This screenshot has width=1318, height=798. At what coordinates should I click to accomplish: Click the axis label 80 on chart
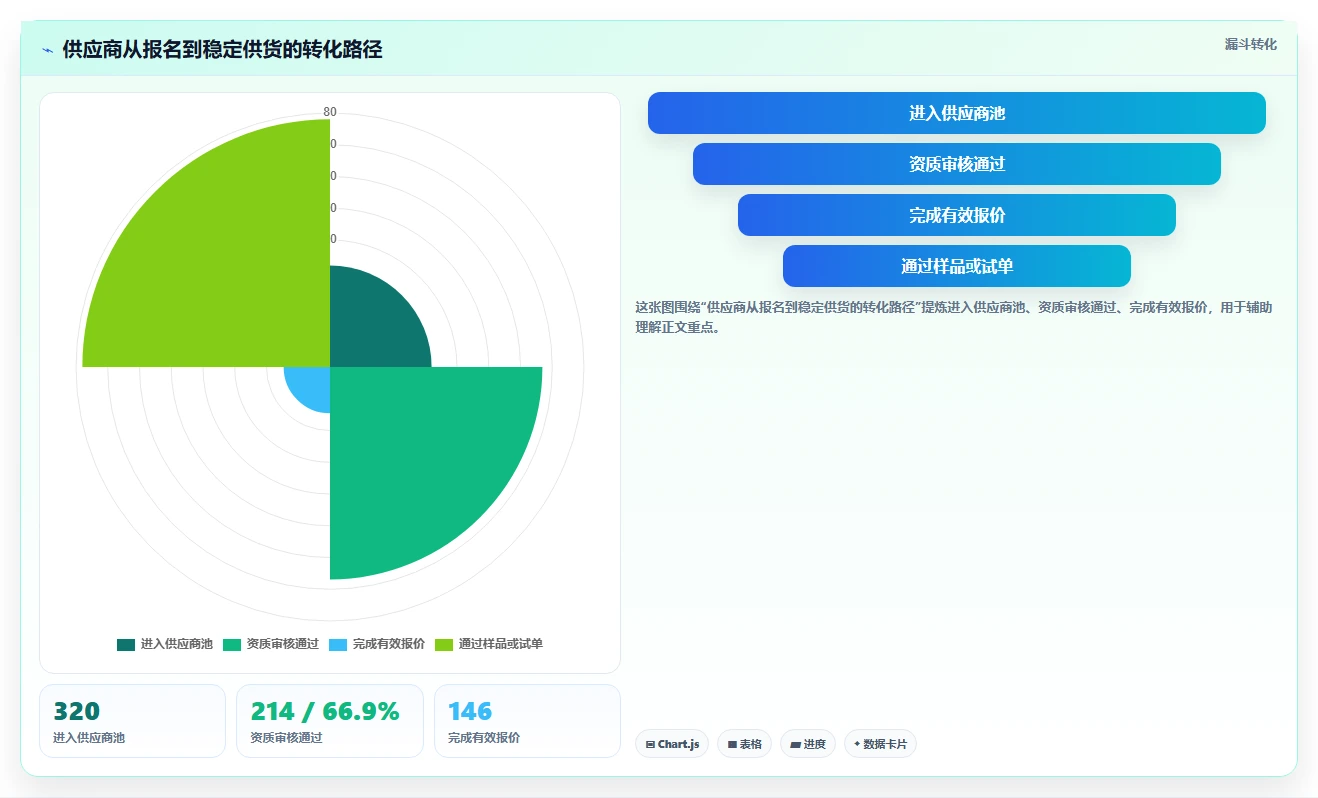[330, 112]
